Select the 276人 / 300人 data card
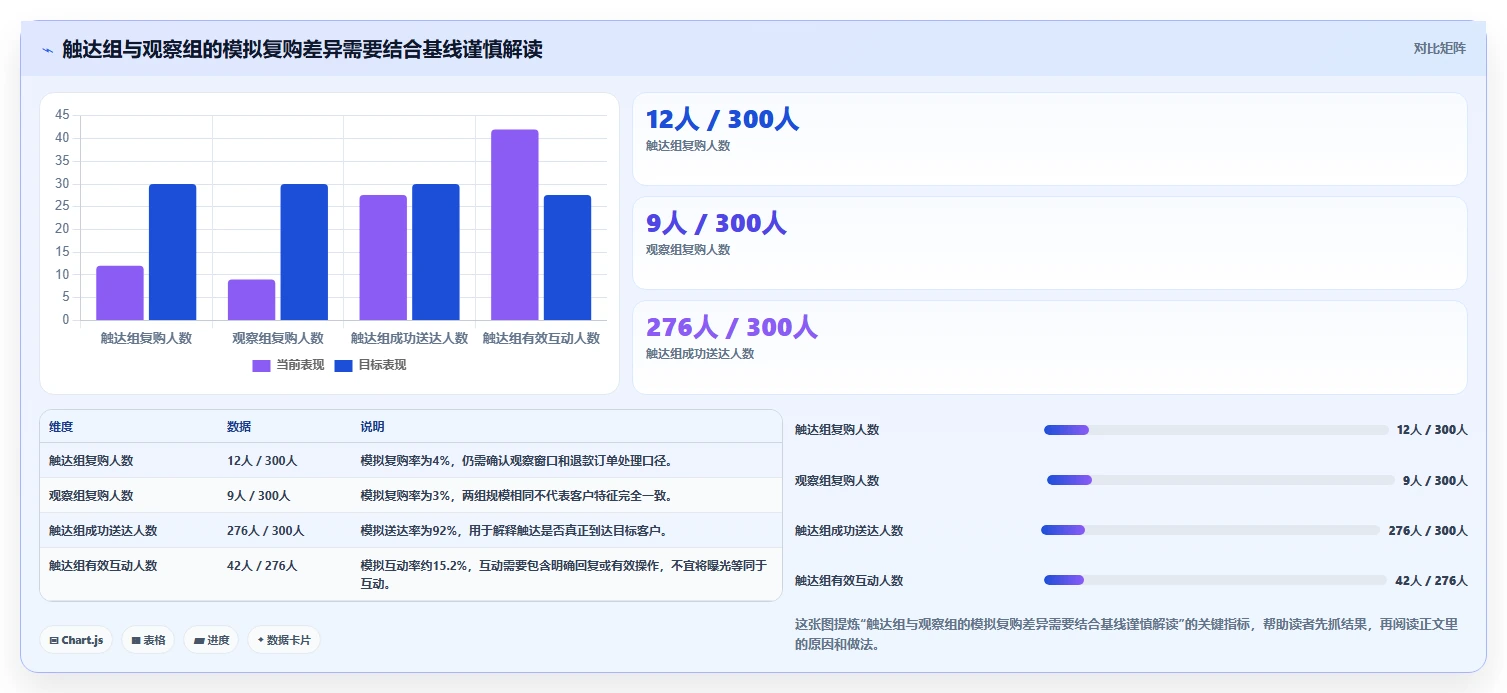 [1050, 347]
